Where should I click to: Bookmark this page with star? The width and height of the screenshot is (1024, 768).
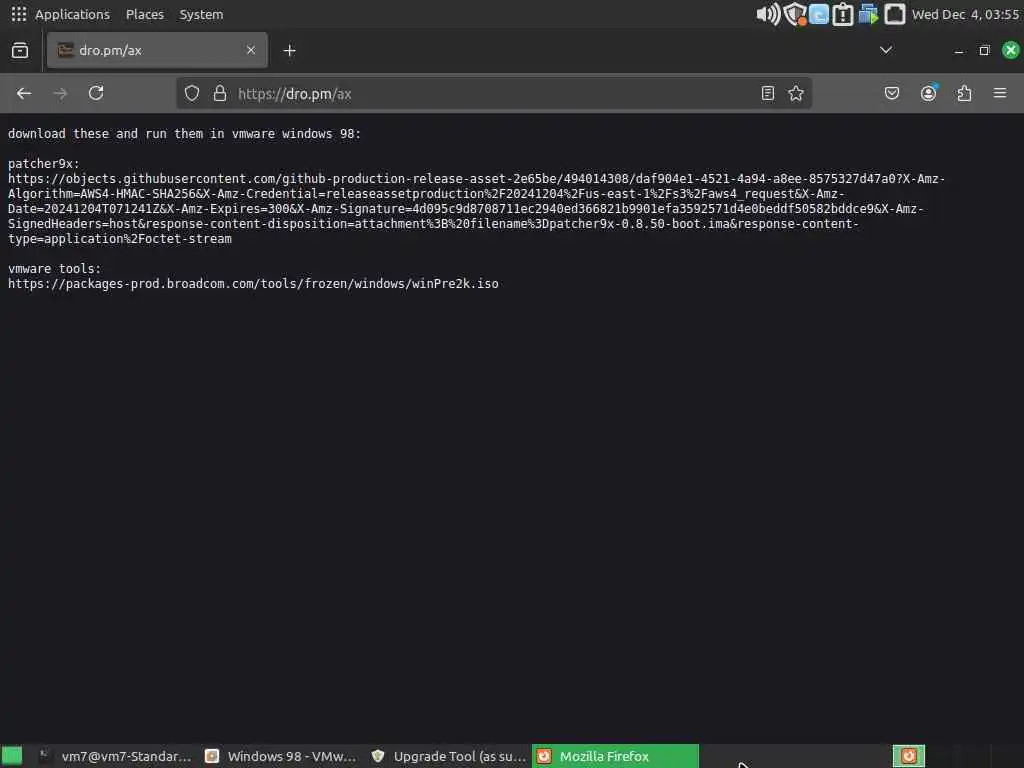click(x=795, y=93)
